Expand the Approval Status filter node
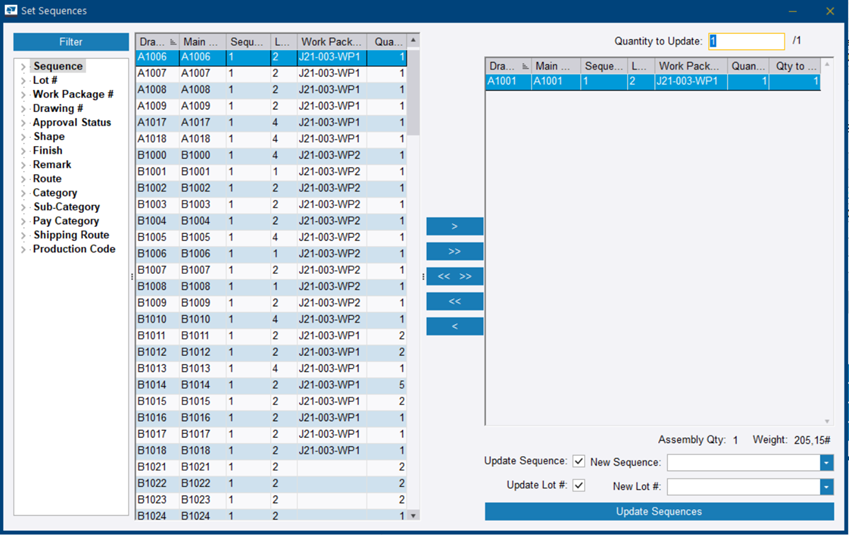Viewport: 849px width, 535px height. [23, 123]
